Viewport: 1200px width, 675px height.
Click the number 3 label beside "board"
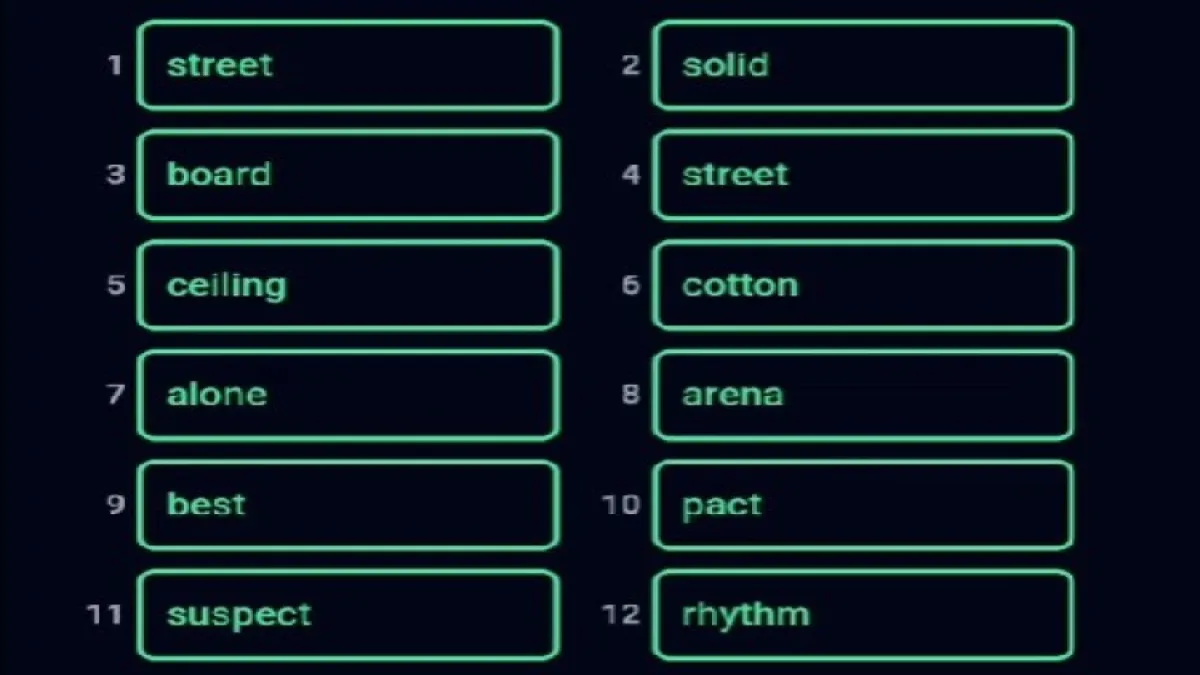pos(116,175)
